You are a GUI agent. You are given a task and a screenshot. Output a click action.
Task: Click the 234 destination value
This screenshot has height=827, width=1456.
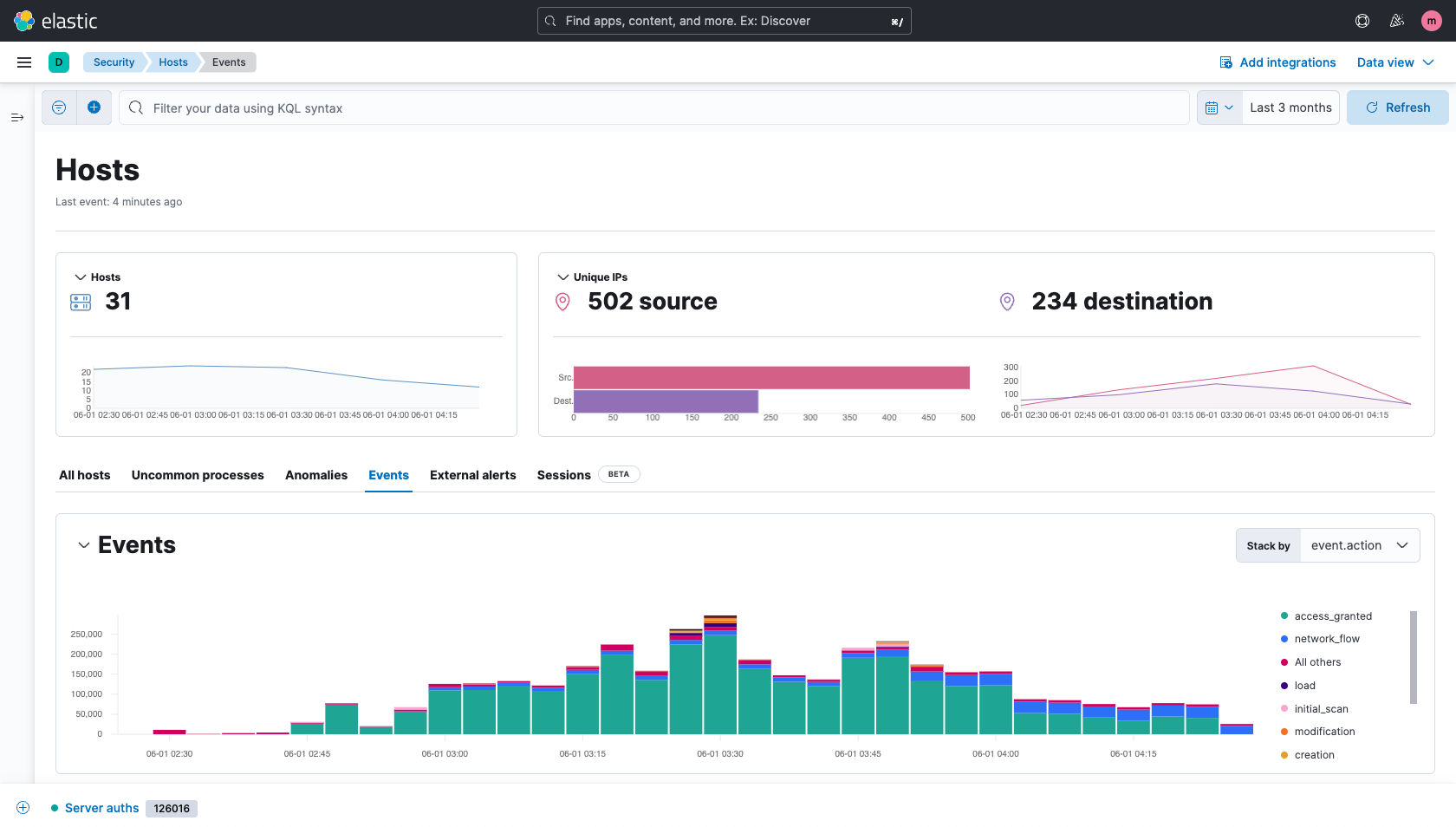point(1122,302)
